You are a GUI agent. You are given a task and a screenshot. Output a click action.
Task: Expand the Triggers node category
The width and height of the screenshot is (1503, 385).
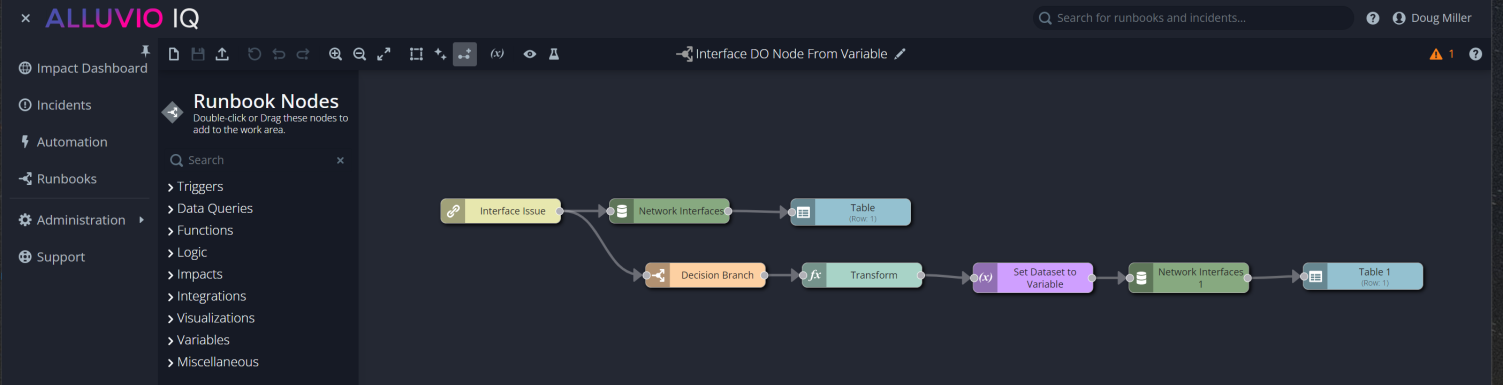point(196,187)
